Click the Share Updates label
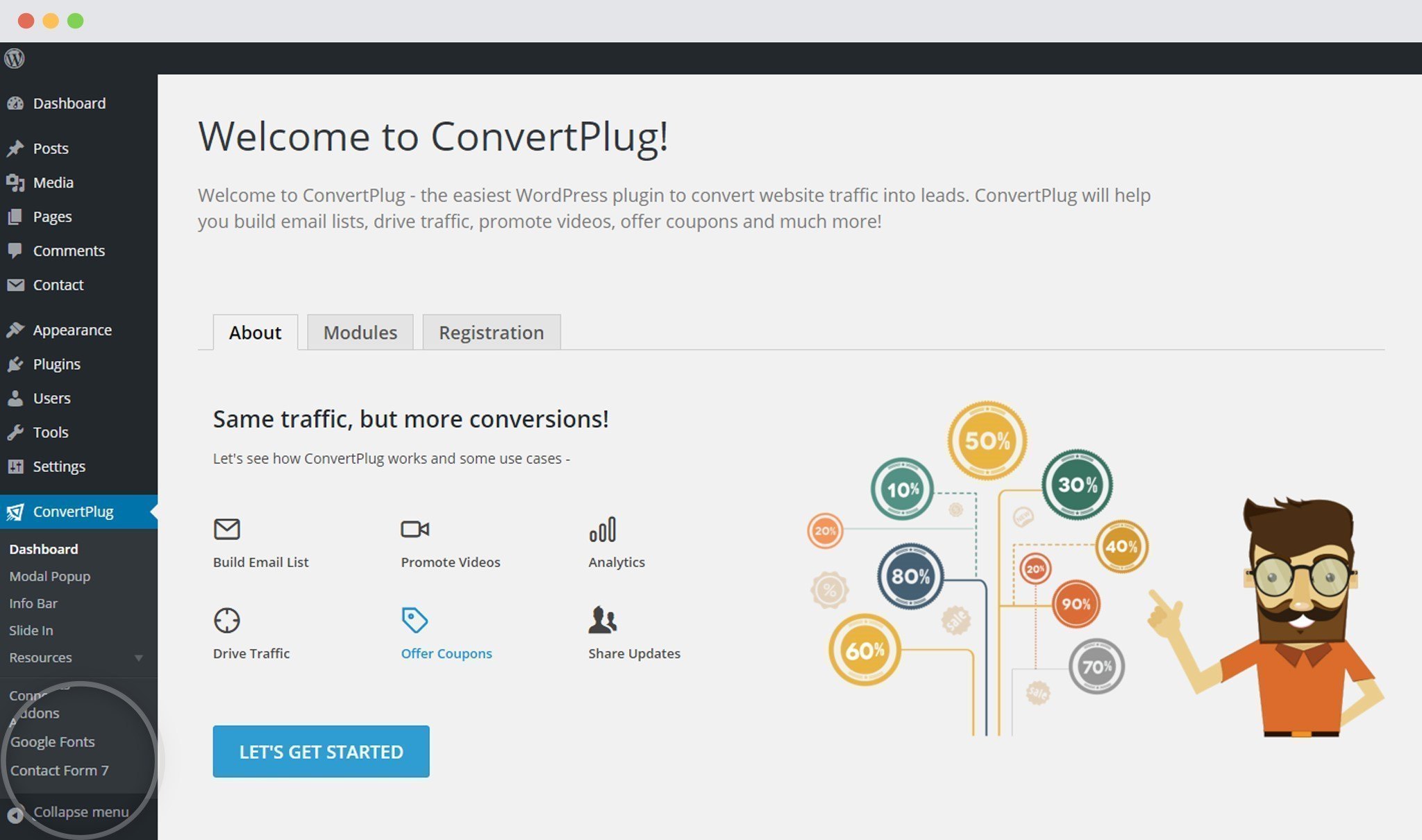 [x=634, y=653]
